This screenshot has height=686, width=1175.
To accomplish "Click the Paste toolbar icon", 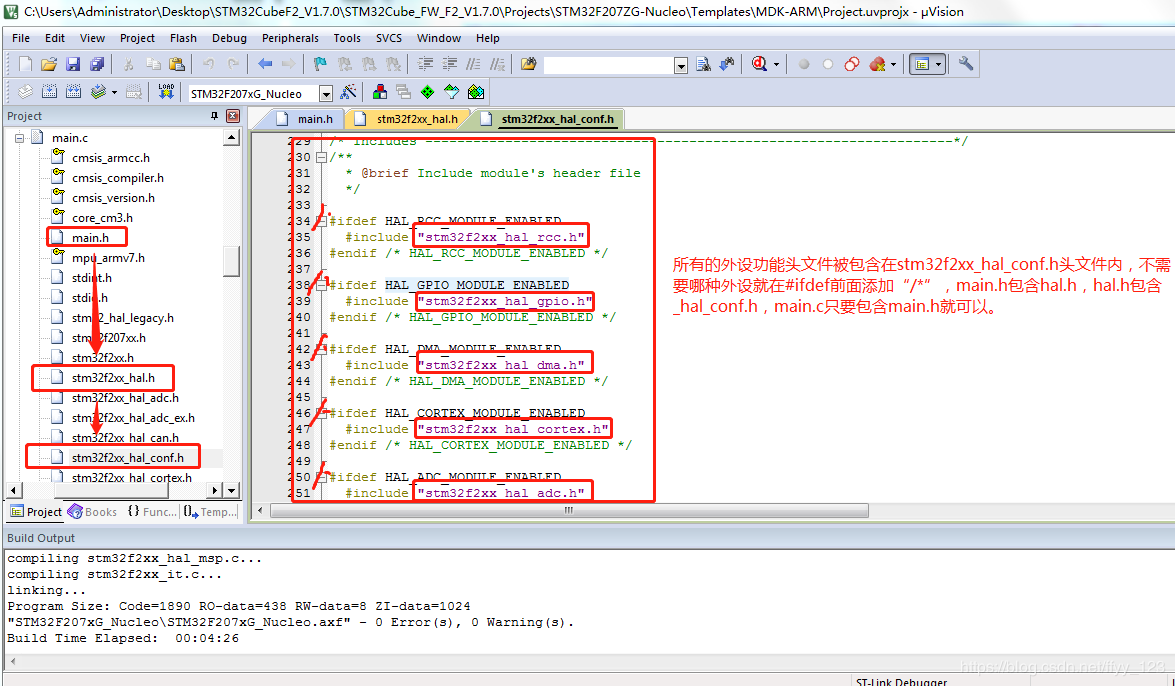I will 177,64.
